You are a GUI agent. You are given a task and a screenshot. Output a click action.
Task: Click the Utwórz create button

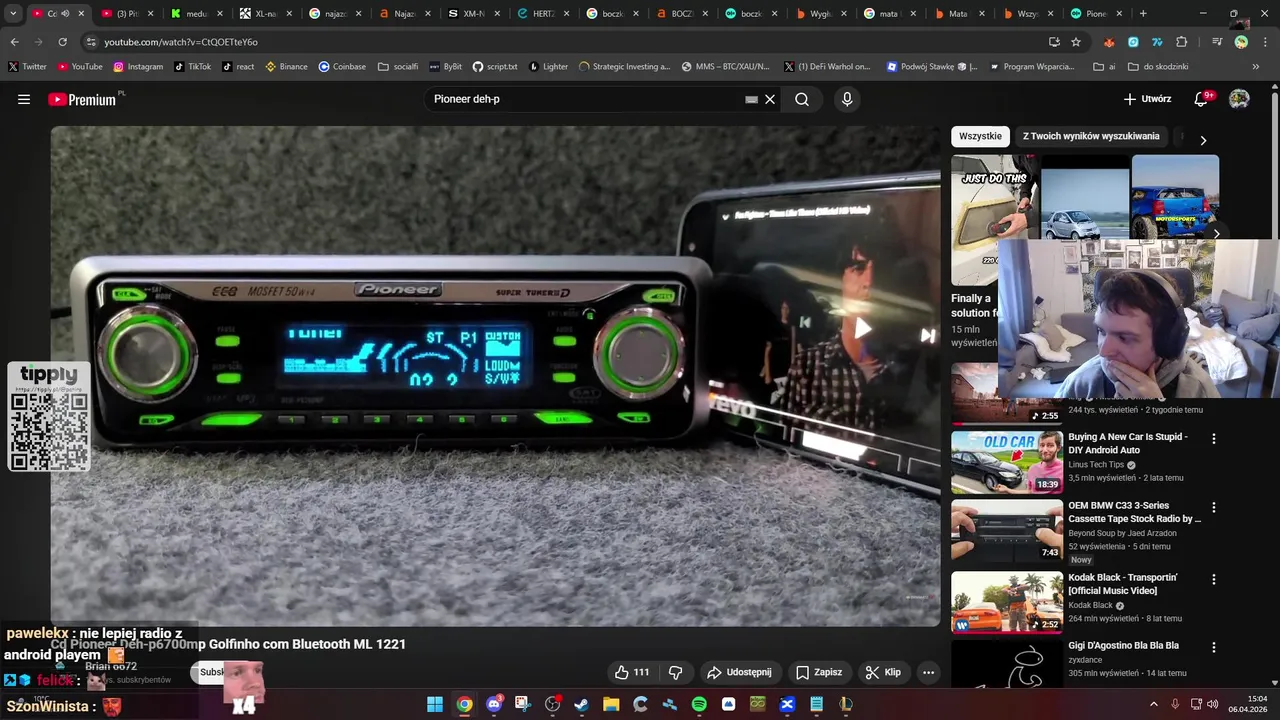tap(1147, 99)
